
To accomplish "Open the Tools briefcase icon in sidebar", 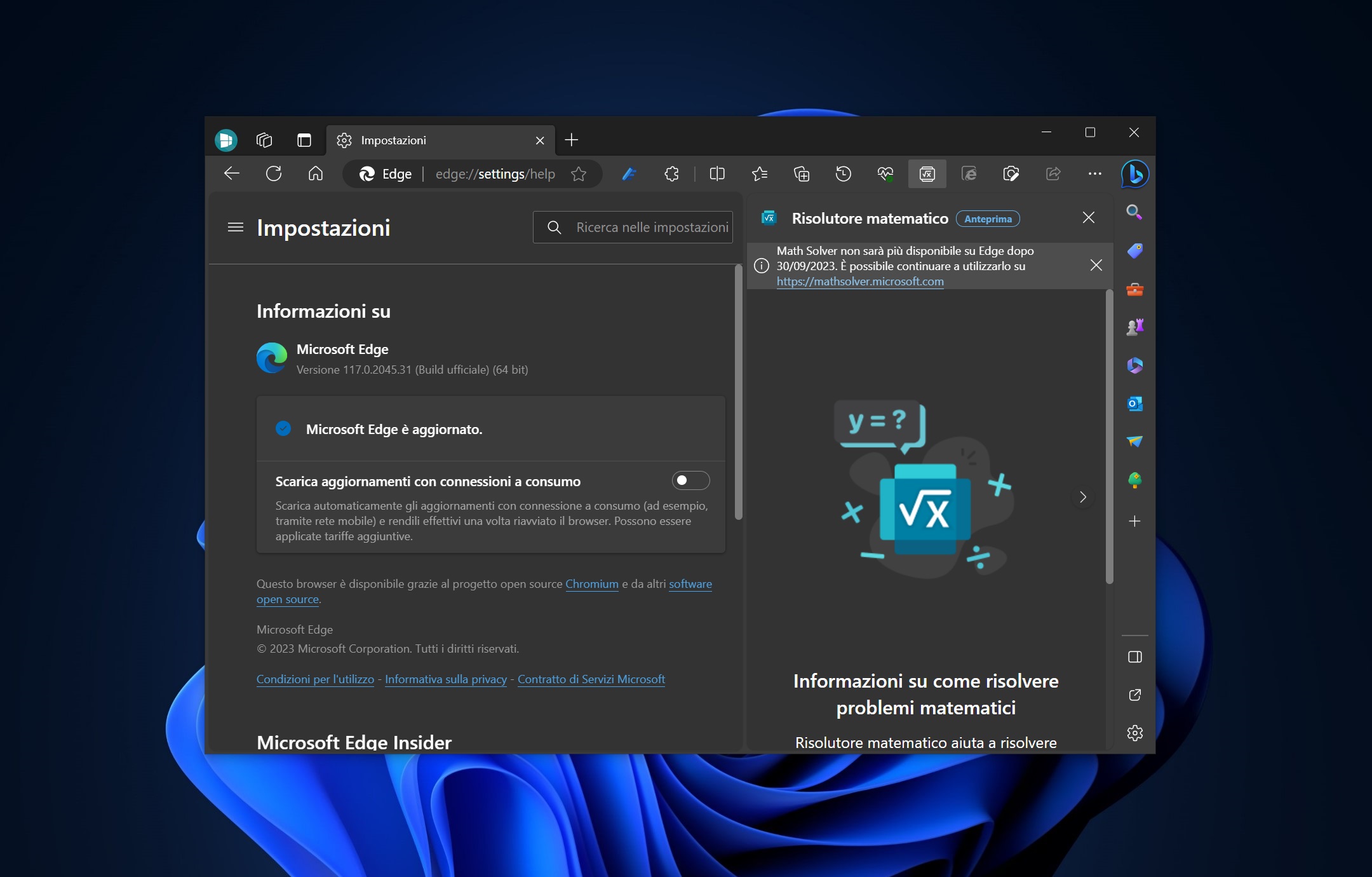I will pos(1135,290).
